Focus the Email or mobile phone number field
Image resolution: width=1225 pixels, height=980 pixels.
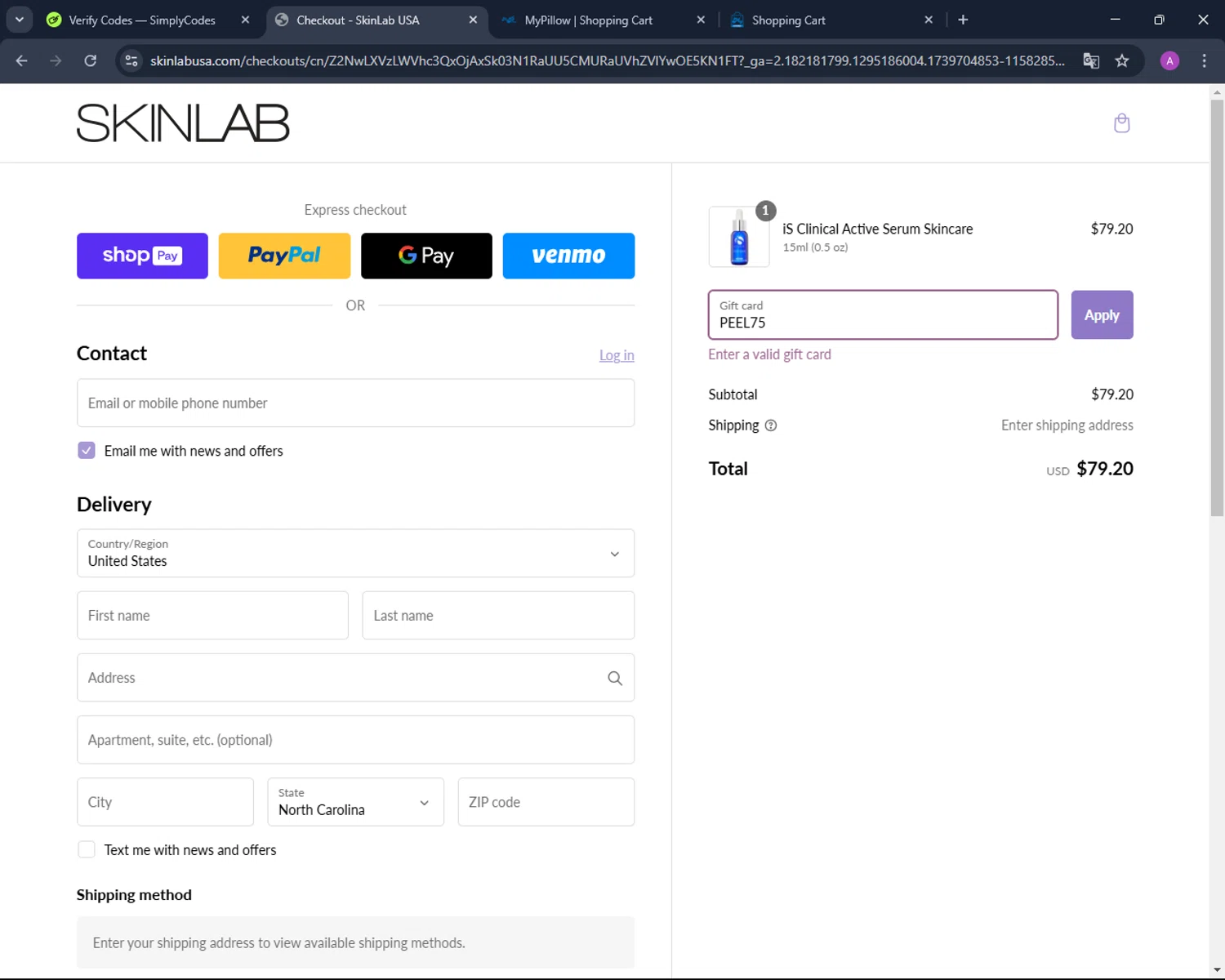(355, 403)
